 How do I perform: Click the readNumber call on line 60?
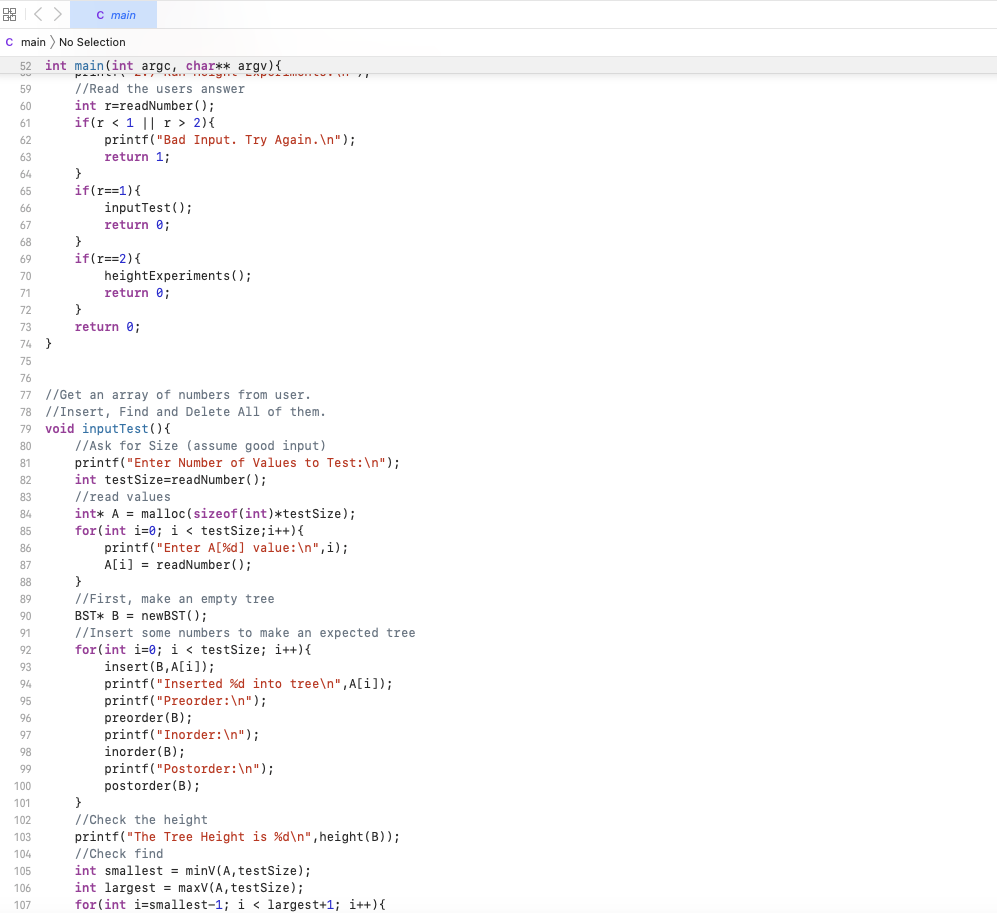tap(148, 105)
